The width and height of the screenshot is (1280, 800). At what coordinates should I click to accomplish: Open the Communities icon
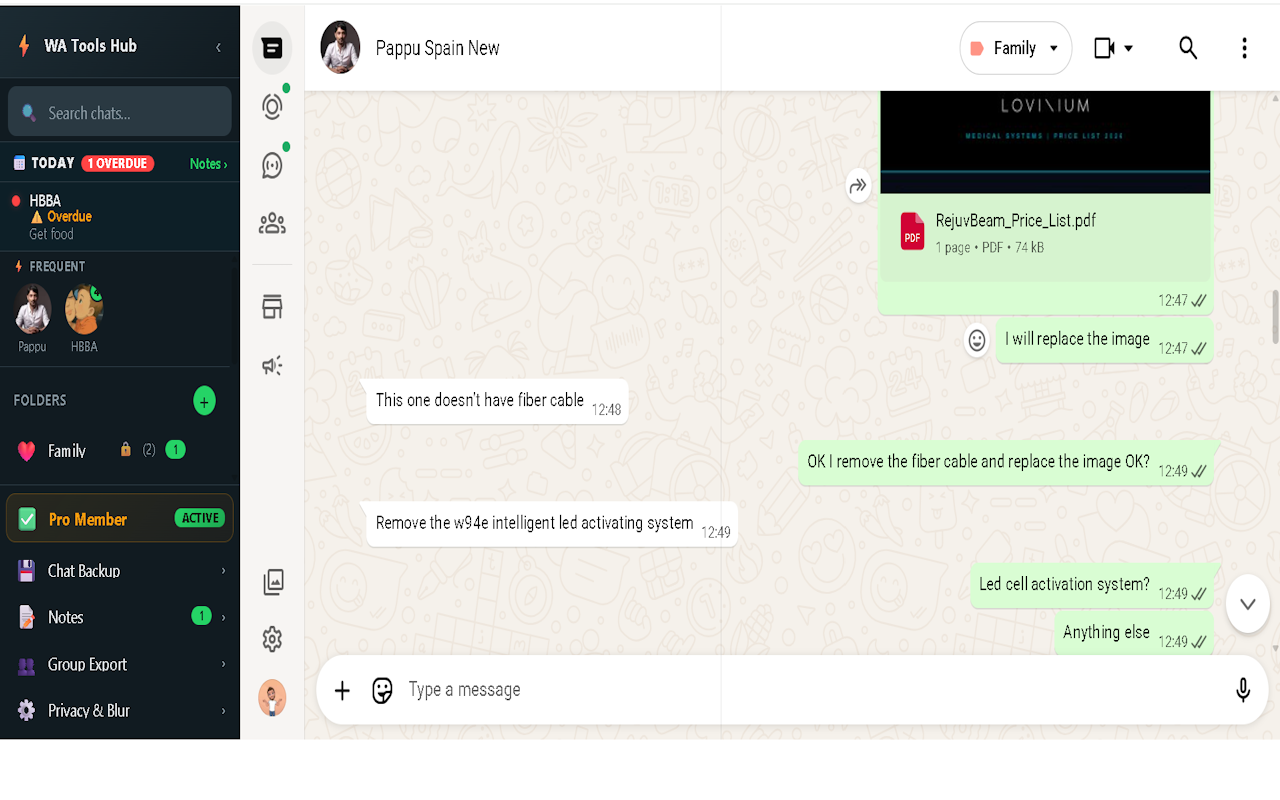[272, 224]
